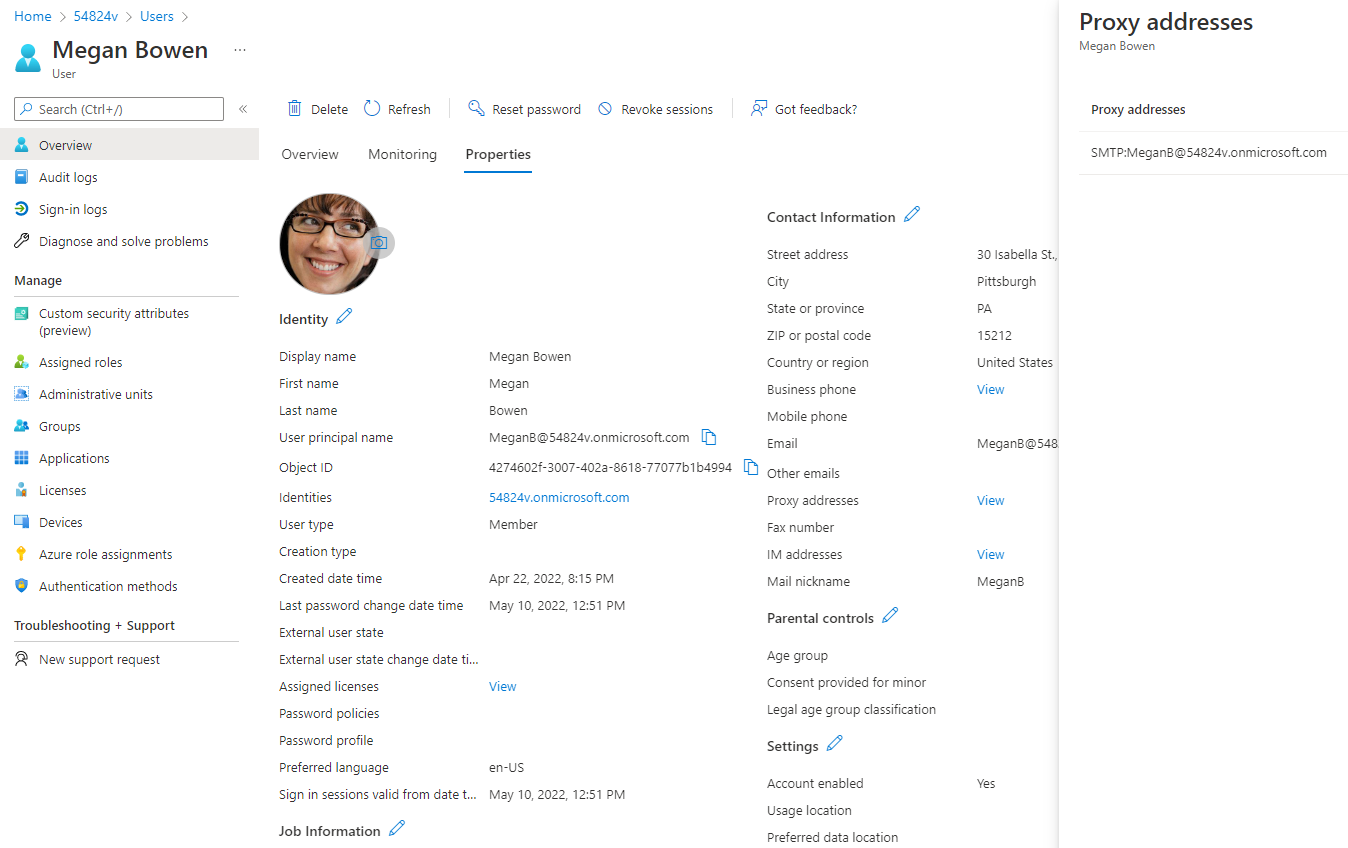Screen dimensions: 1348x848
Task: Click the camera icon on profile photo
Action: 379,243
